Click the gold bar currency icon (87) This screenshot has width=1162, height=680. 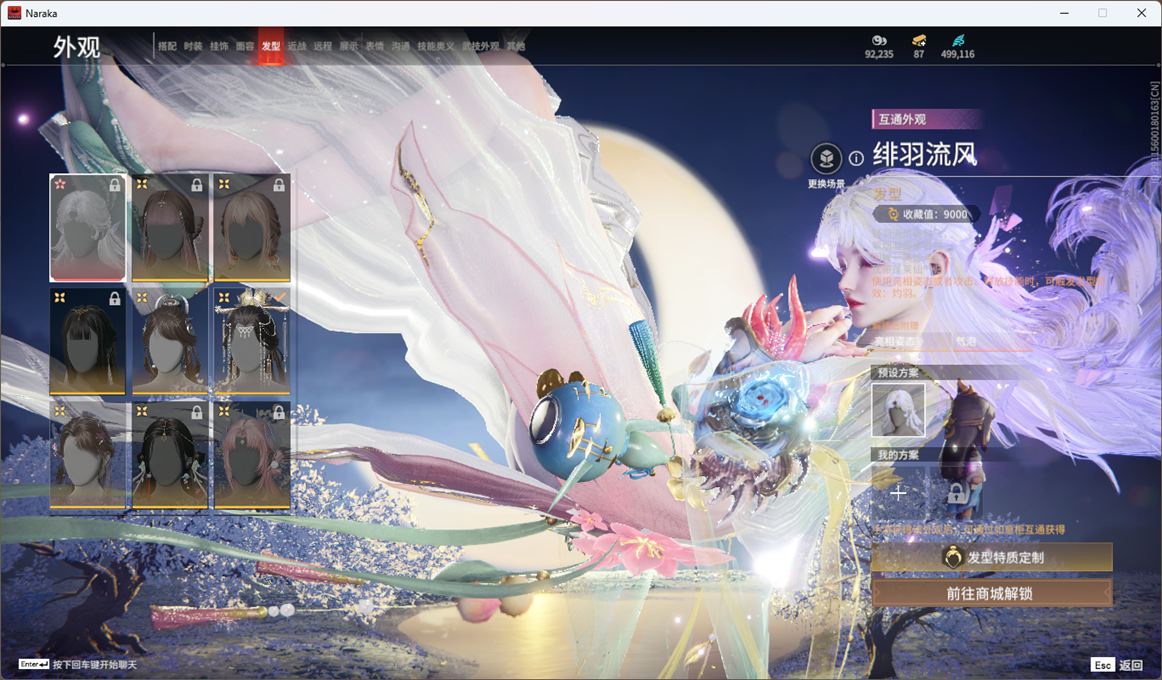(x=918, y=40)
